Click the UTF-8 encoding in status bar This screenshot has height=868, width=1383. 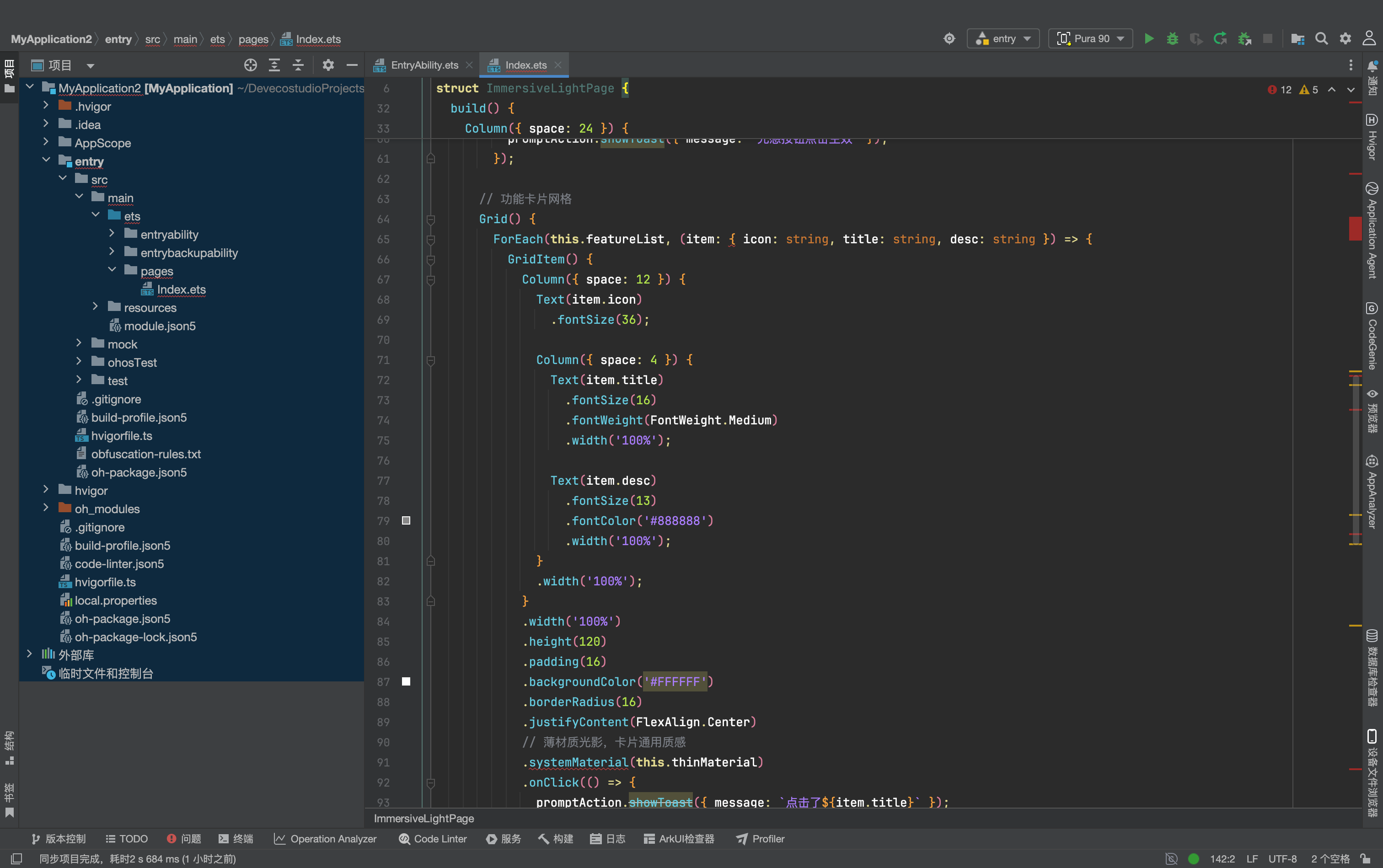pos(1282,859)
